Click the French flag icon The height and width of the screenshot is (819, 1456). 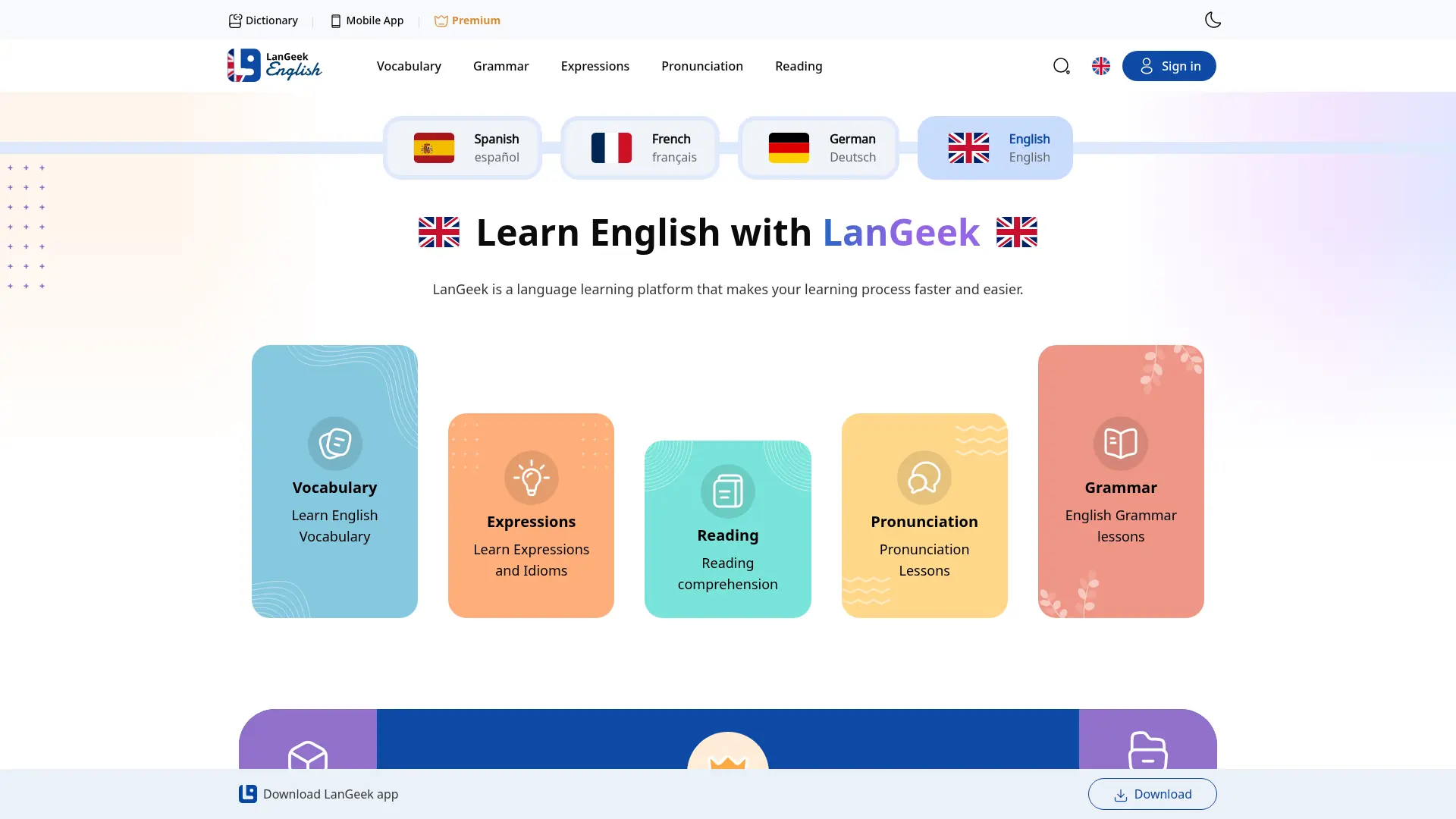pos(611,148)
